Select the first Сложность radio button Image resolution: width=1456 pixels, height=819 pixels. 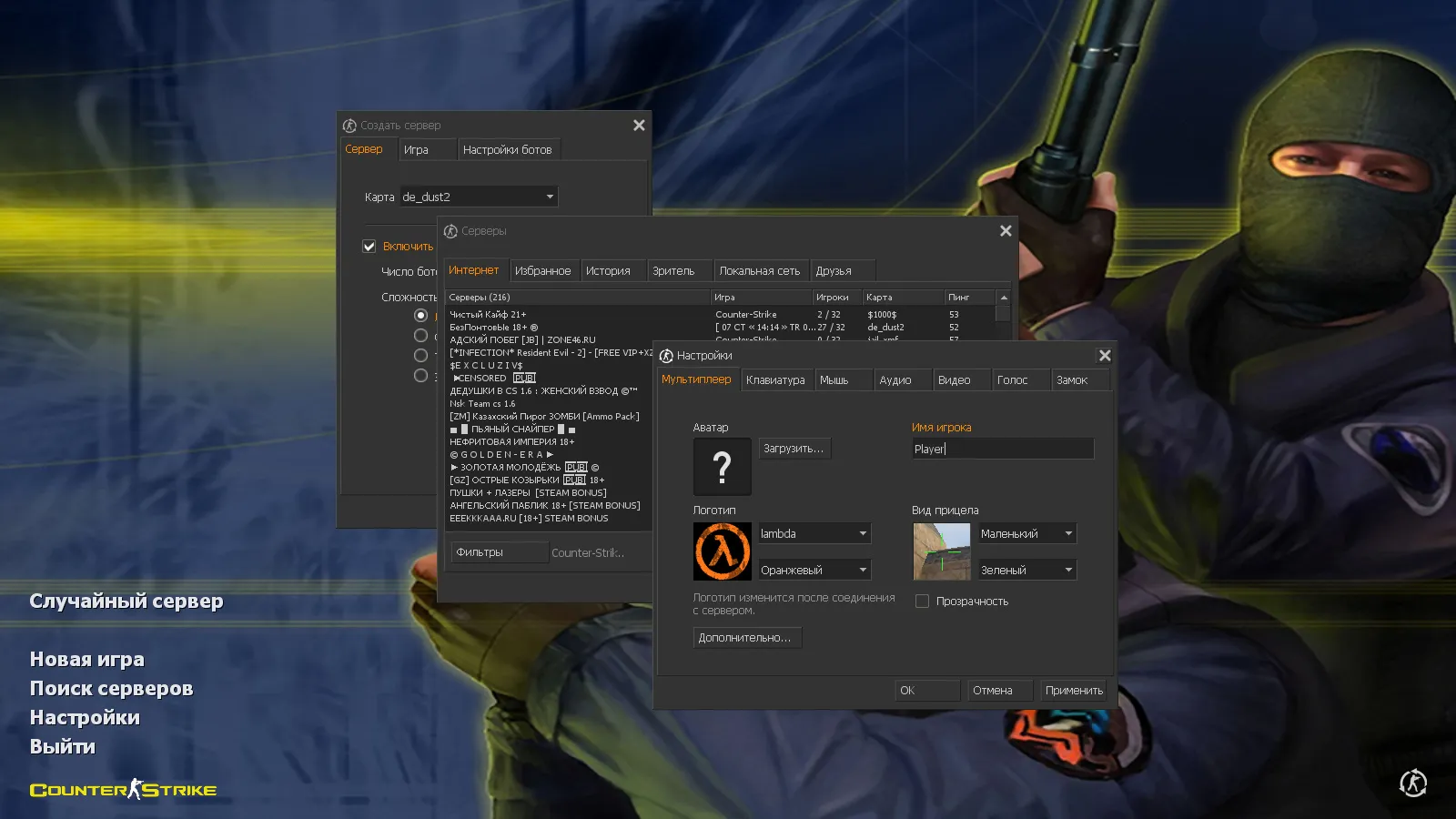coord(420,314)
